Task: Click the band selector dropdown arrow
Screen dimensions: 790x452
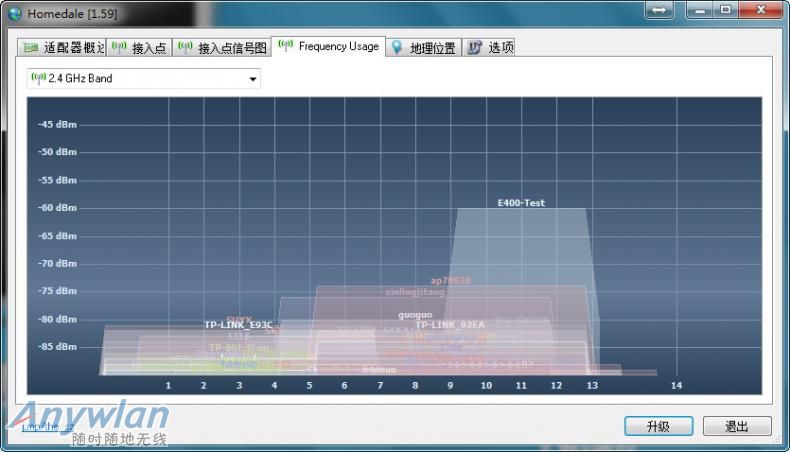Action: 252,78
